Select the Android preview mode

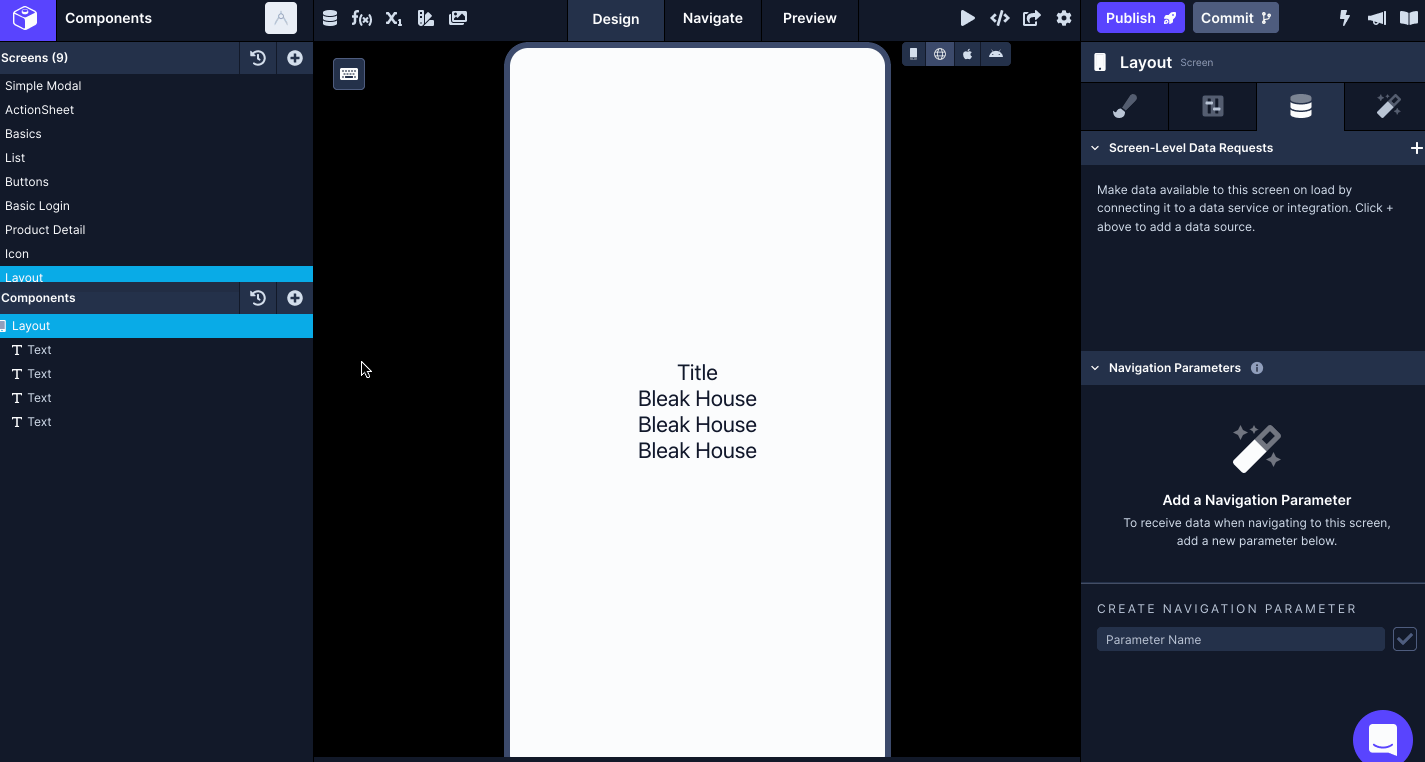(x=996, y=54)
